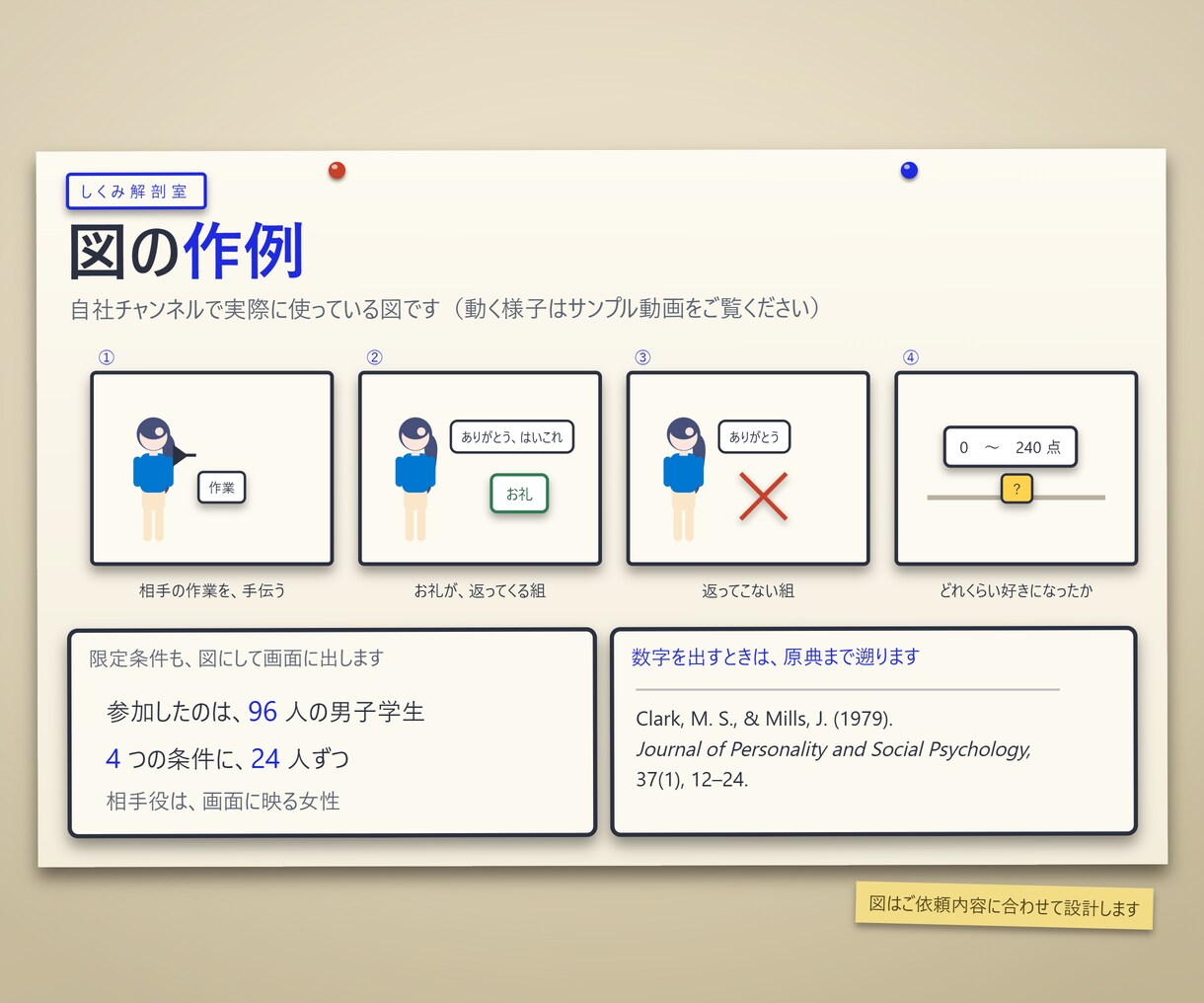The image size is (1204, 1003).
Task: Click the line 参加したのは、96 人の男子学生
Action: coord(265,712)
